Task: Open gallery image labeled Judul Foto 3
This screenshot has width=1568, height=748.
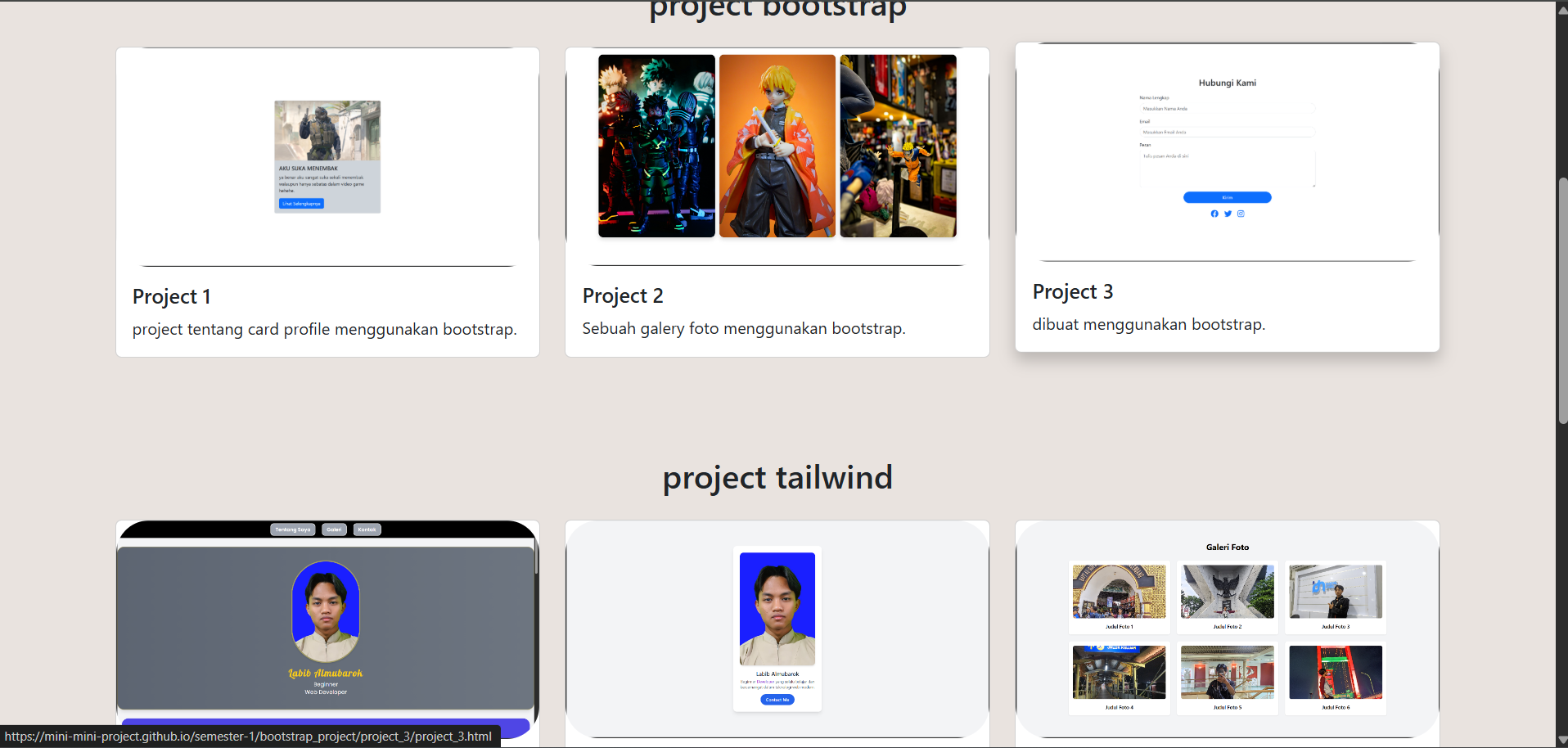Action: coord(1336,591)
